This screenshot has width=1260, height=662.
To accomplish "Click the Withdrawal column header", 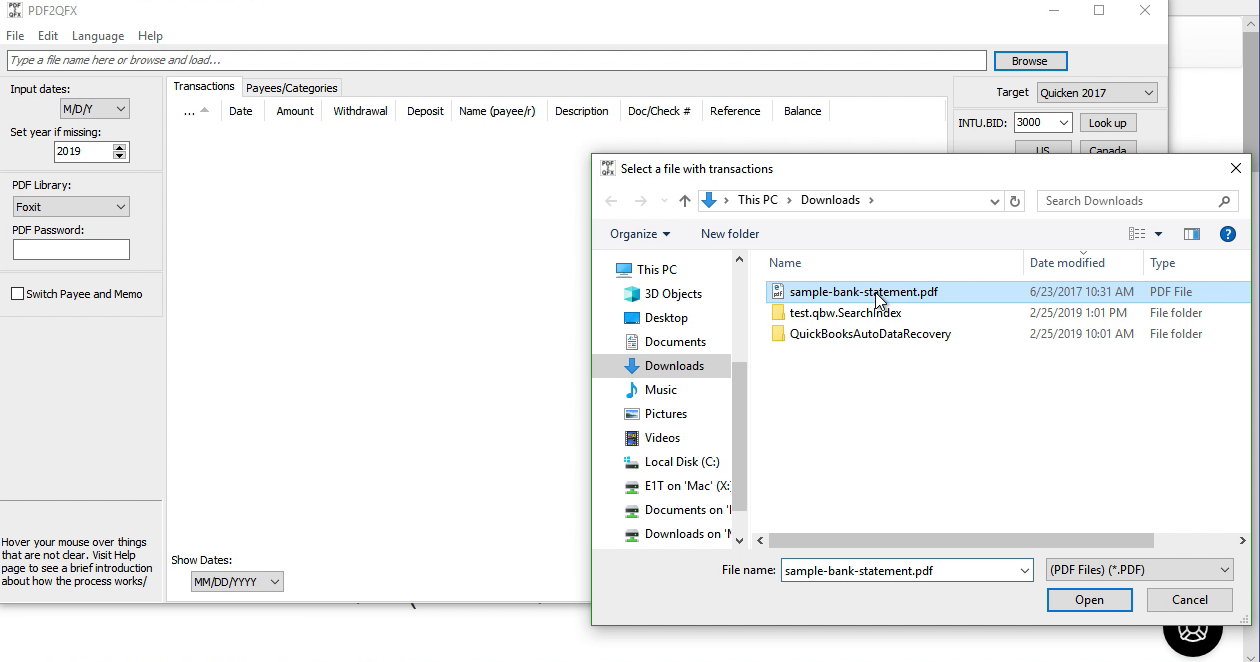I will (x=360, y=111).
